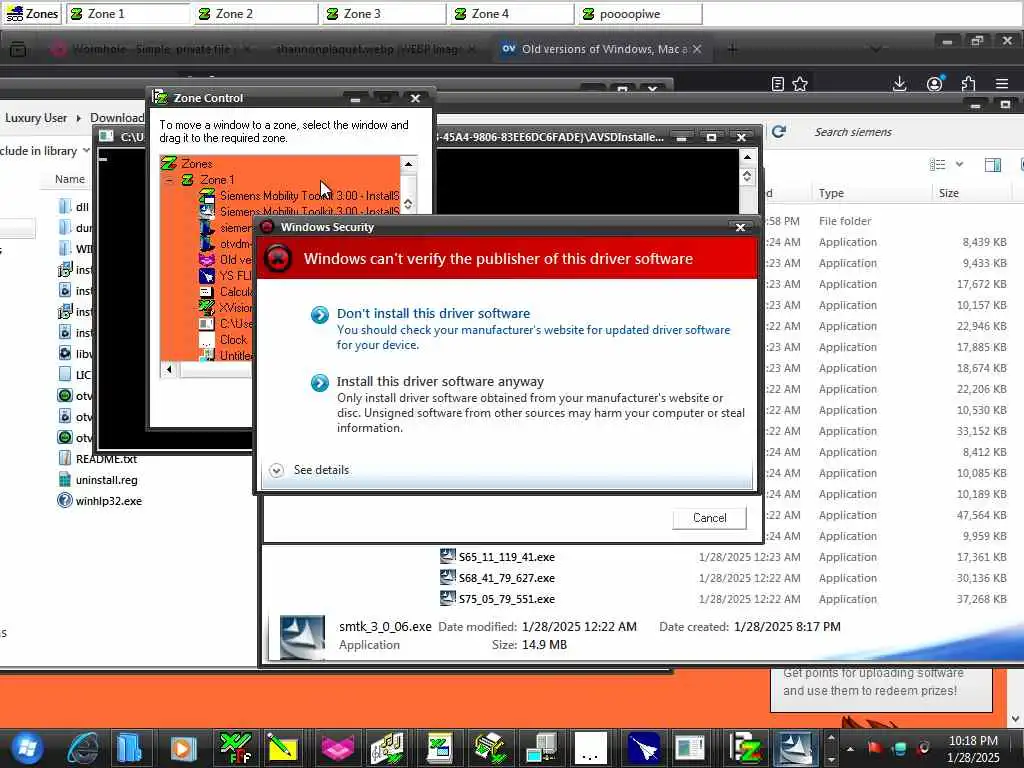Switch to Zone 4 tab

point(512,14)
